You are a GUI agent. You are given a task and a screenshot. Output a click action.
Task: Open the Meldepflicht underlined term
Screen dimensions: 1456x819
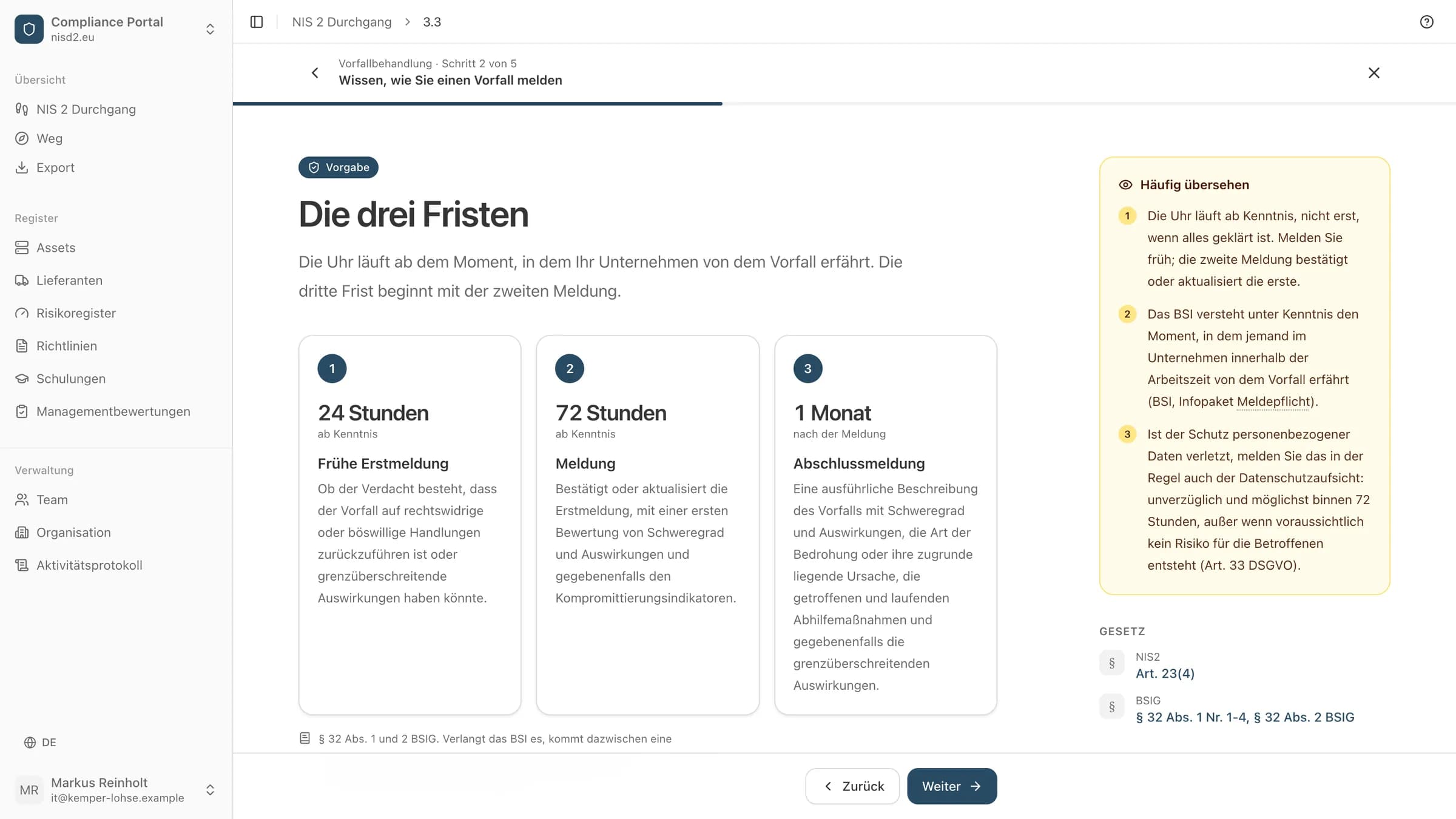pos(1273,402)
